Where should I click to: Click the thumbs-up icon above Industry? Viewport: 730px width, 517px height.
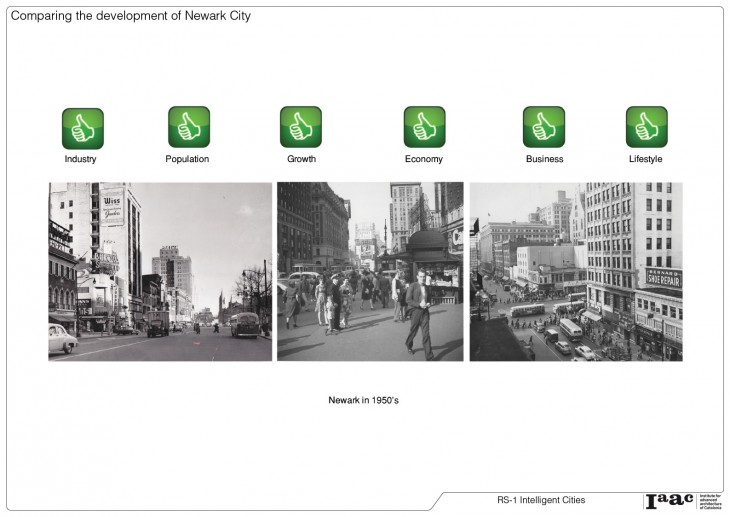(82, 128)
